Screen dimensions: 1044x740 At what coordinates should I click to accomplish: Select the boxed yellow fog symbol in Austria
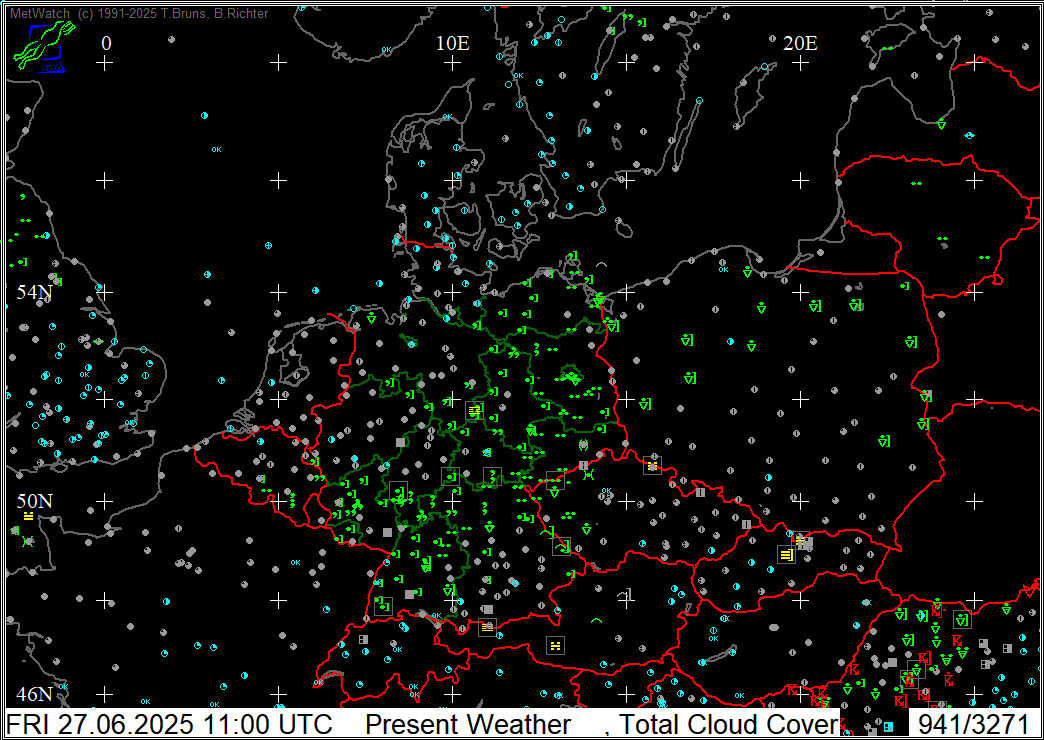(x=555, y=645)
